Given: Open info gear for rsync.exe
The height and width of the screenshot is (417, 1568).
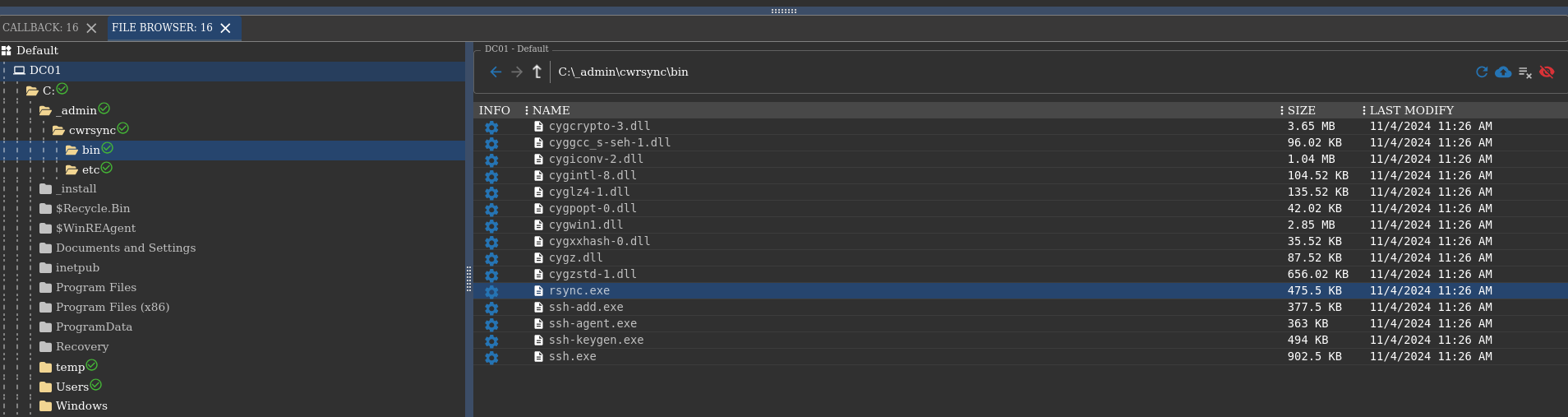Looking at the screenshot, I should 491,292.
